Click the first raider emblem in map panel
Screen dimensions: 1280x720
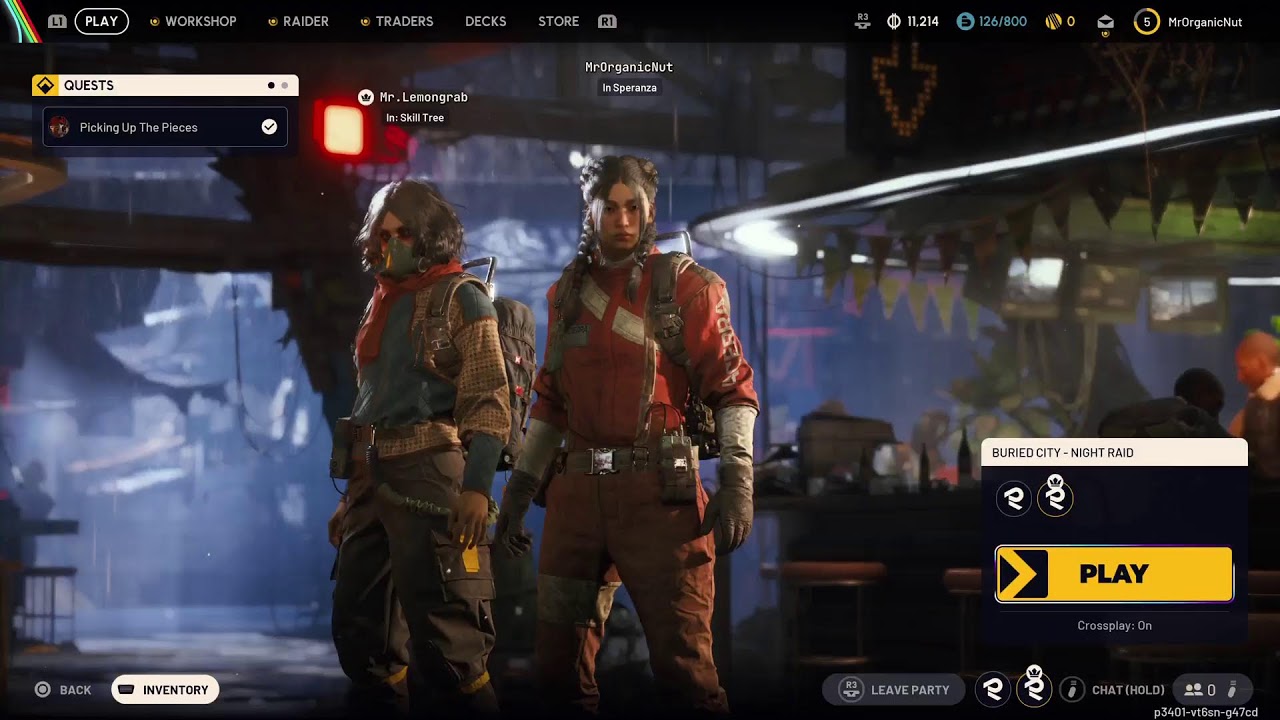pyautogui.click(x=1014, y=498)
